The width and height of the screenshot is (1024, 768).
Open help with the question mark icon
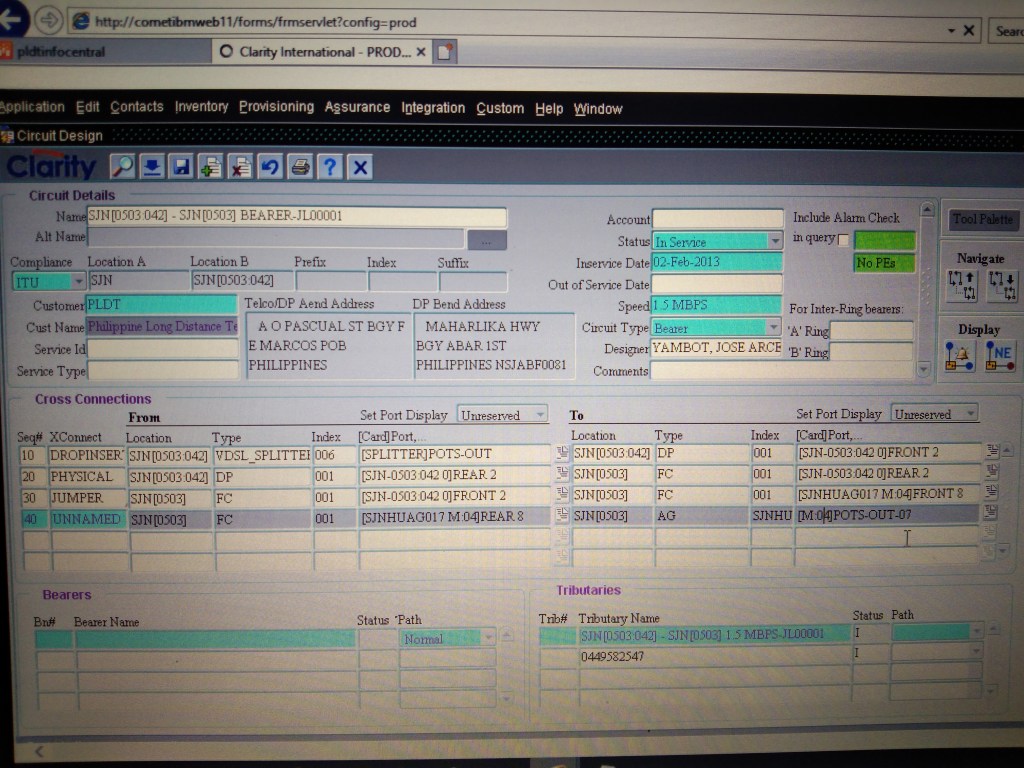tap(330, 166)
